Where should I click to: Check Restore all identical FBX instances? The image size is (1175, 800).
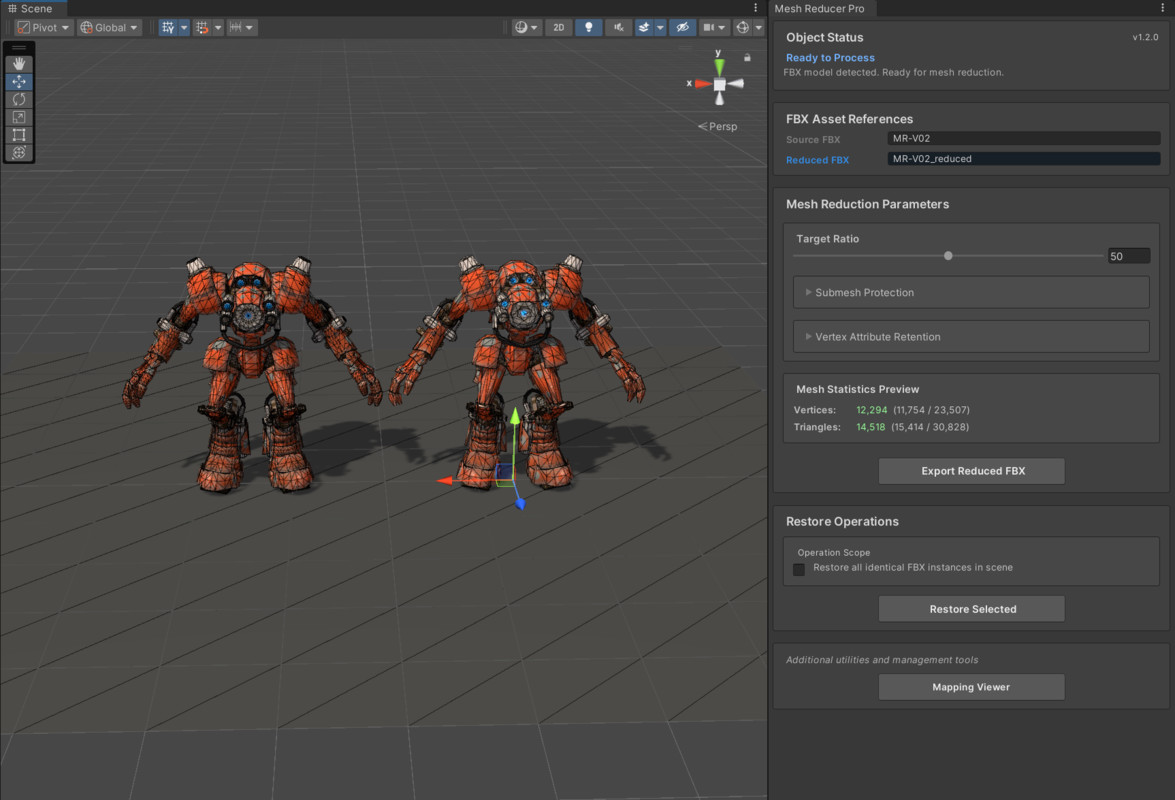pos(799,569)
